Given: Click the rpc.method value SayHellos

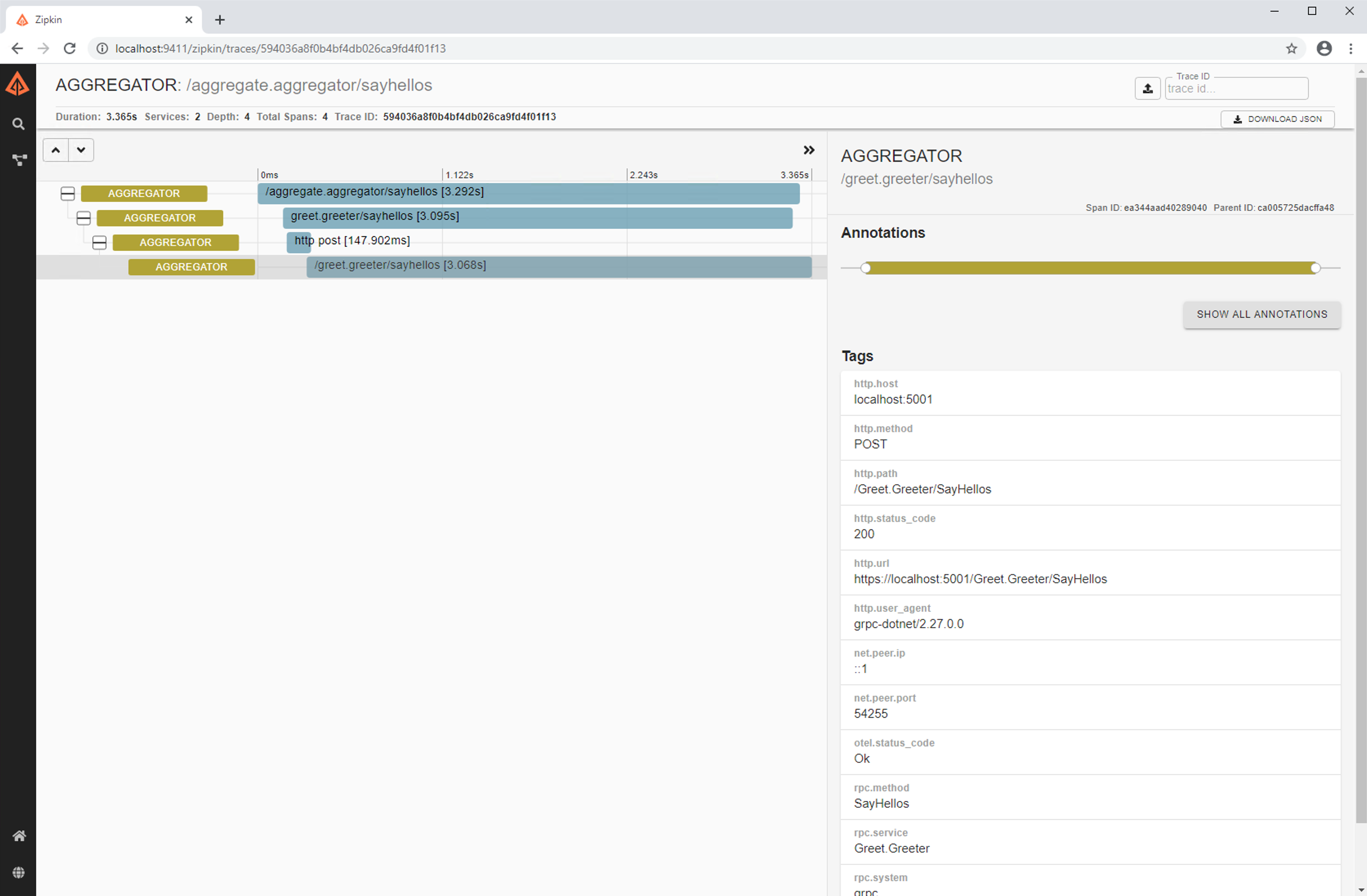Looking at the screenshot, I should point(881,804).
